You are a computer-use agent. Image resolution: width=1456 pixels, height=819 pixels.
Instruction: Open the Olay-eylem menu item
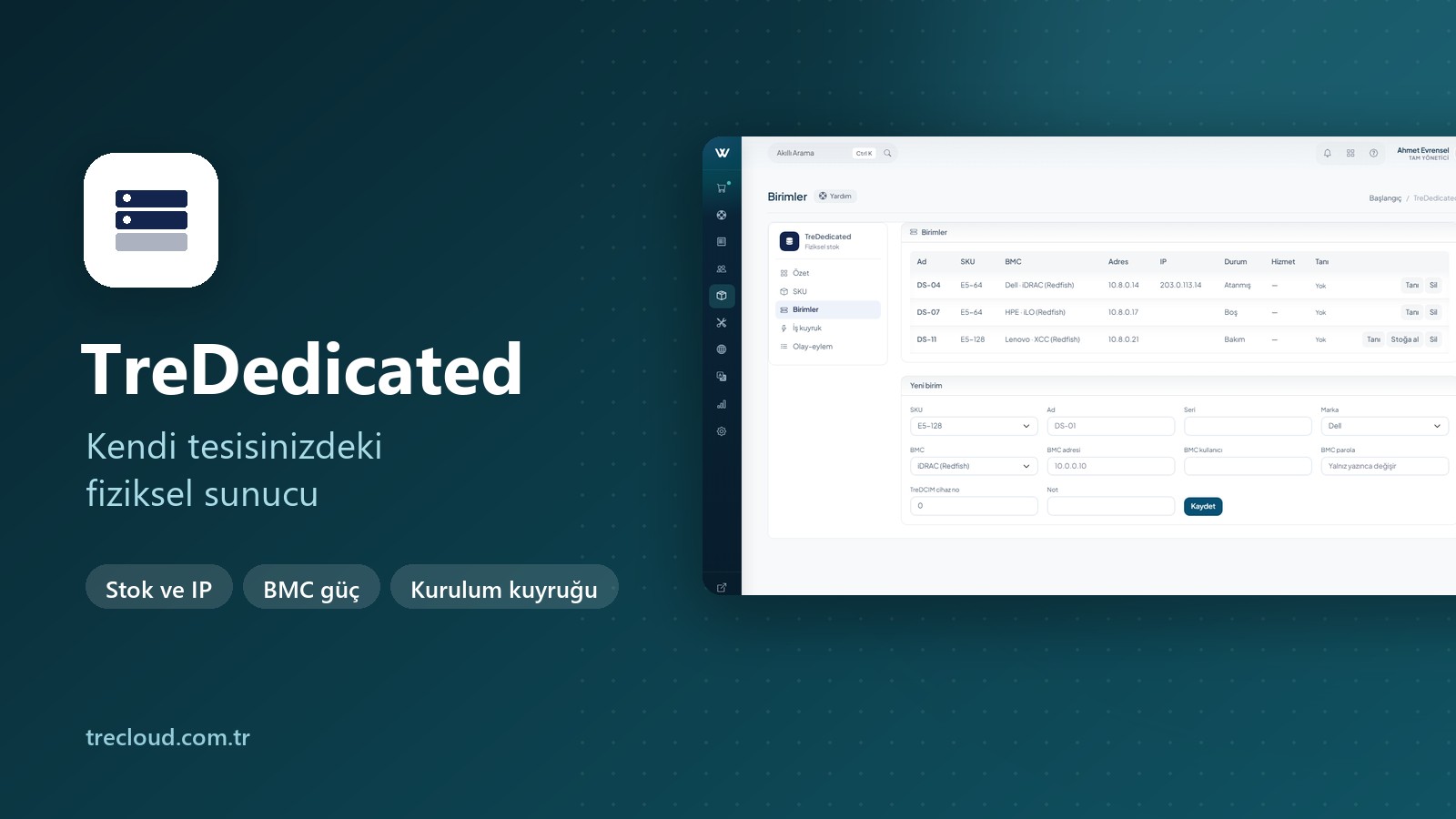(x=828, y=347)
